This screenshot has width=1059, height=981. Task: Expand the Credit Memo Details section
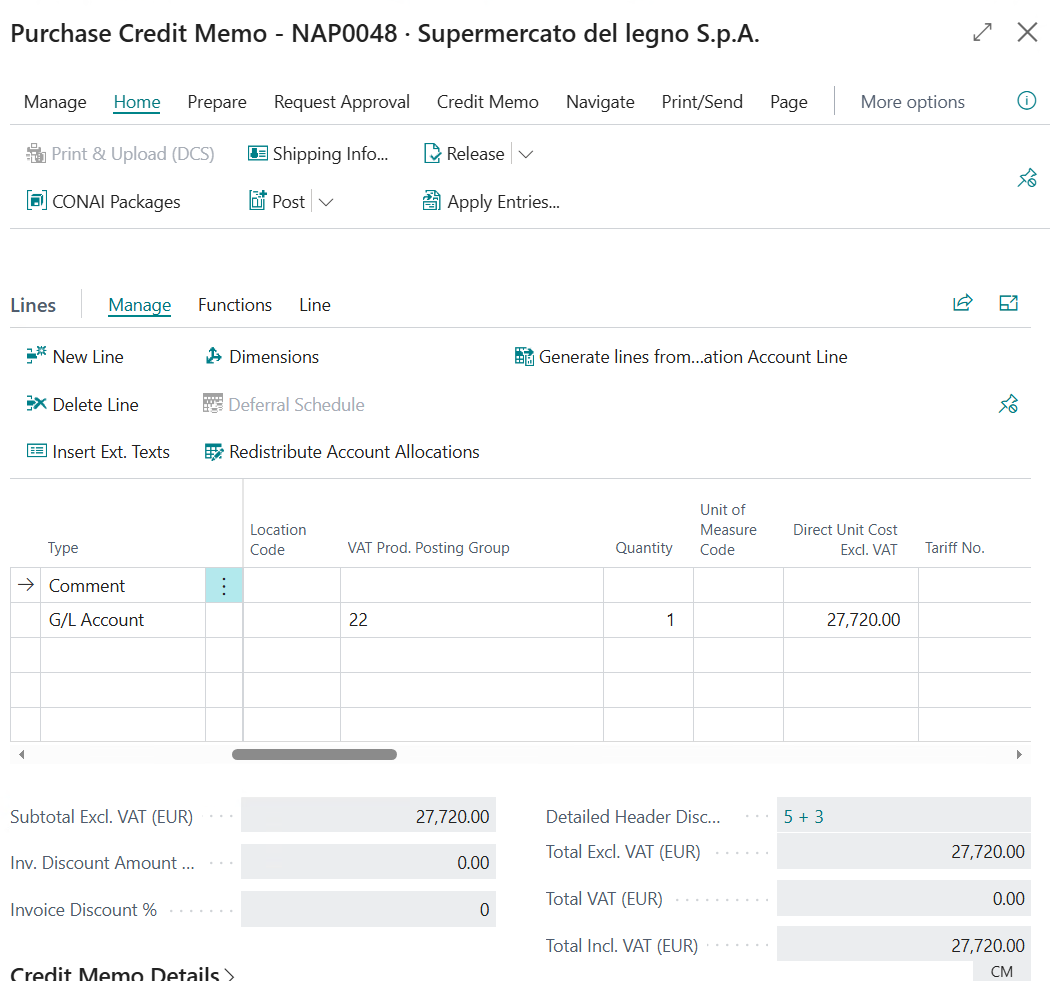pyautogui.click(x=122, y=974)
